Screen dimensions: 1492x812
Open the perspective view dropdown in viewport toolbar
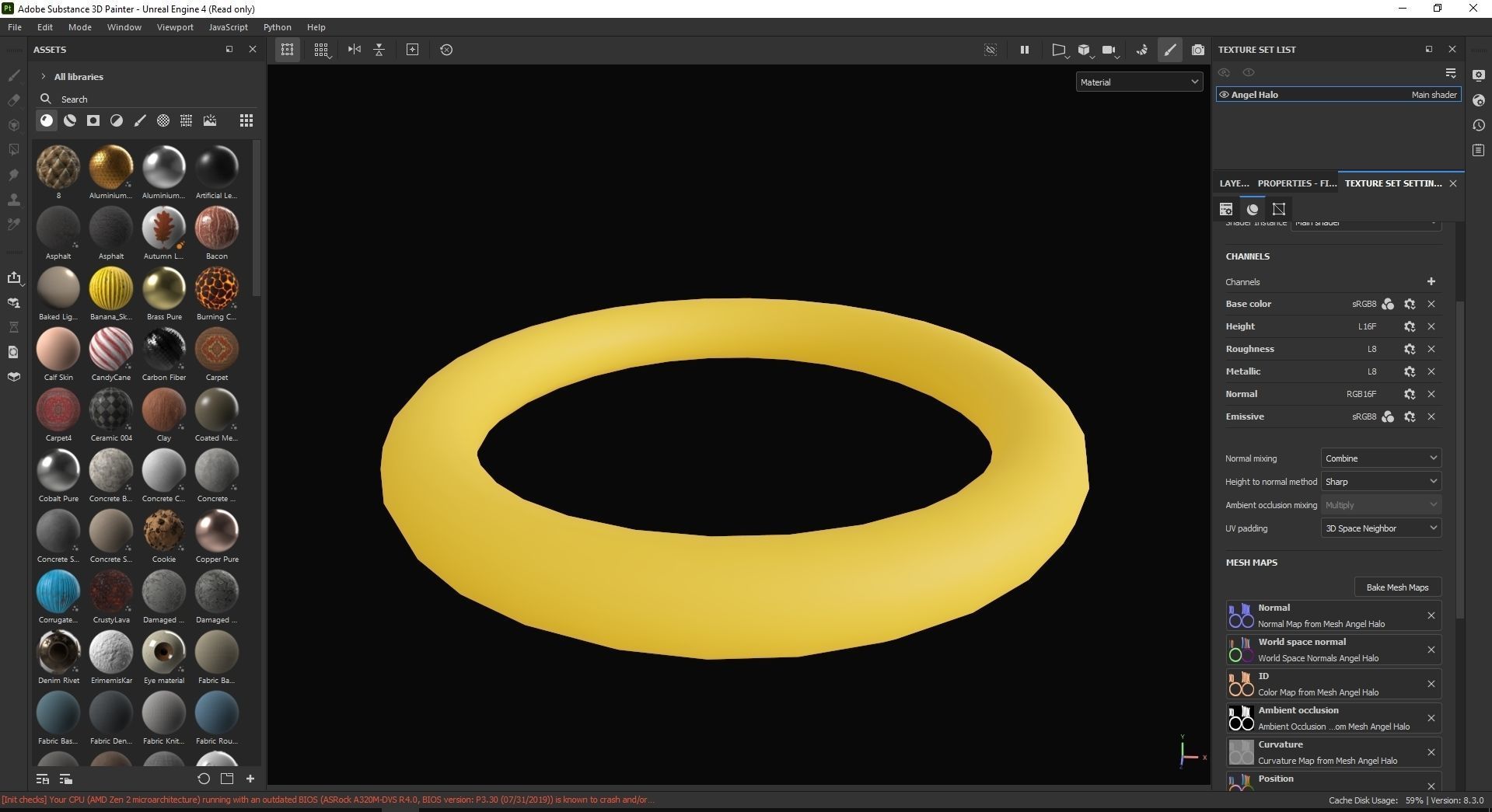point(1060,51)
